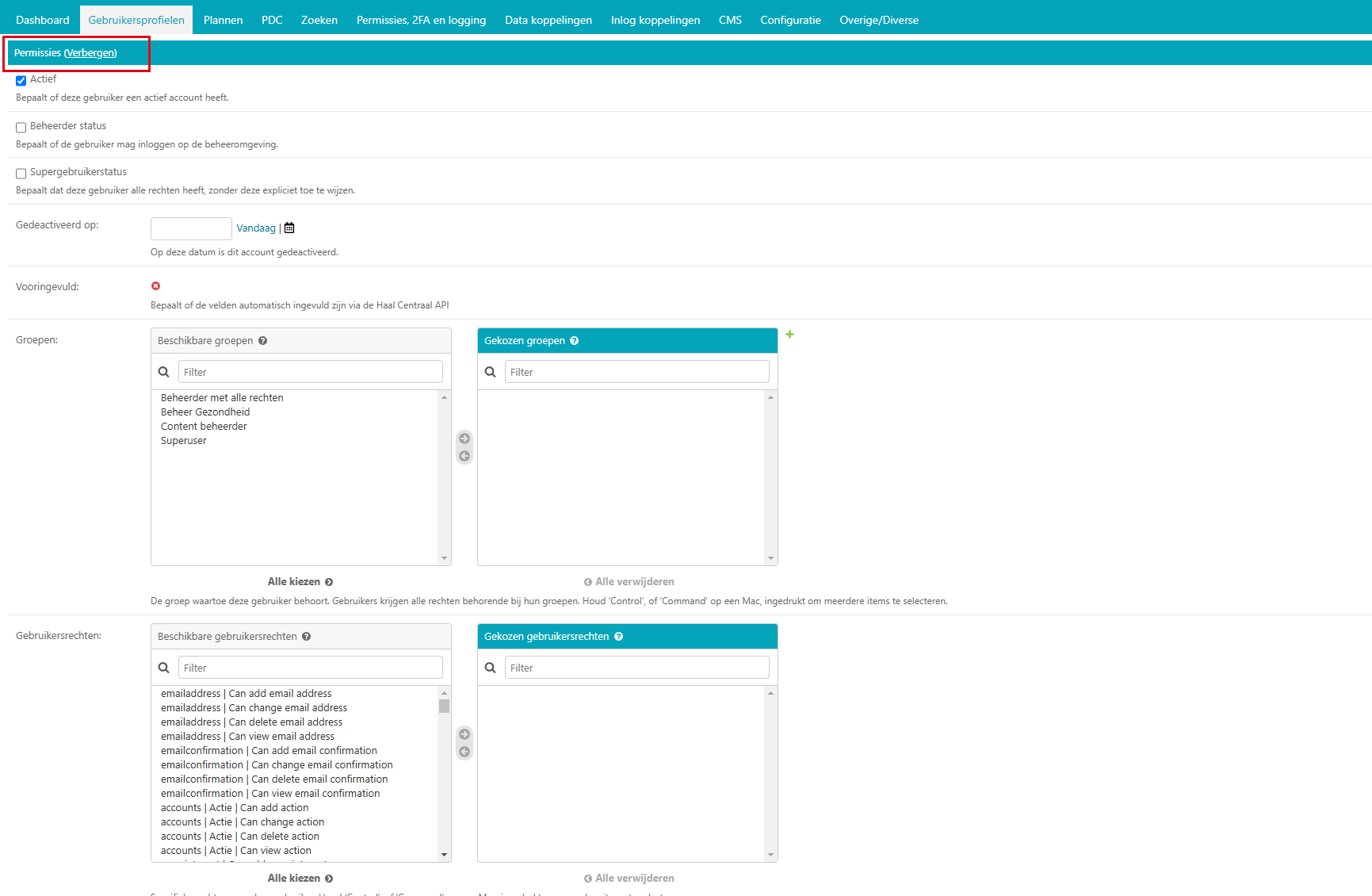The height and width of the screenshot is (896, 1372).
Task: Click help icon beside Beschikbare groepen
Action: [x=263, y=341]
